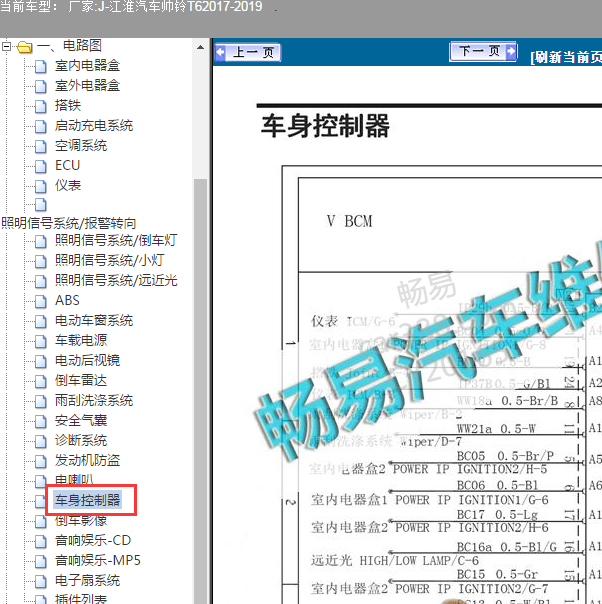Click document icon beside 启动充电系统
Image resolution: width=602 pixels, height=604 pixels.
tap(41, 126)
